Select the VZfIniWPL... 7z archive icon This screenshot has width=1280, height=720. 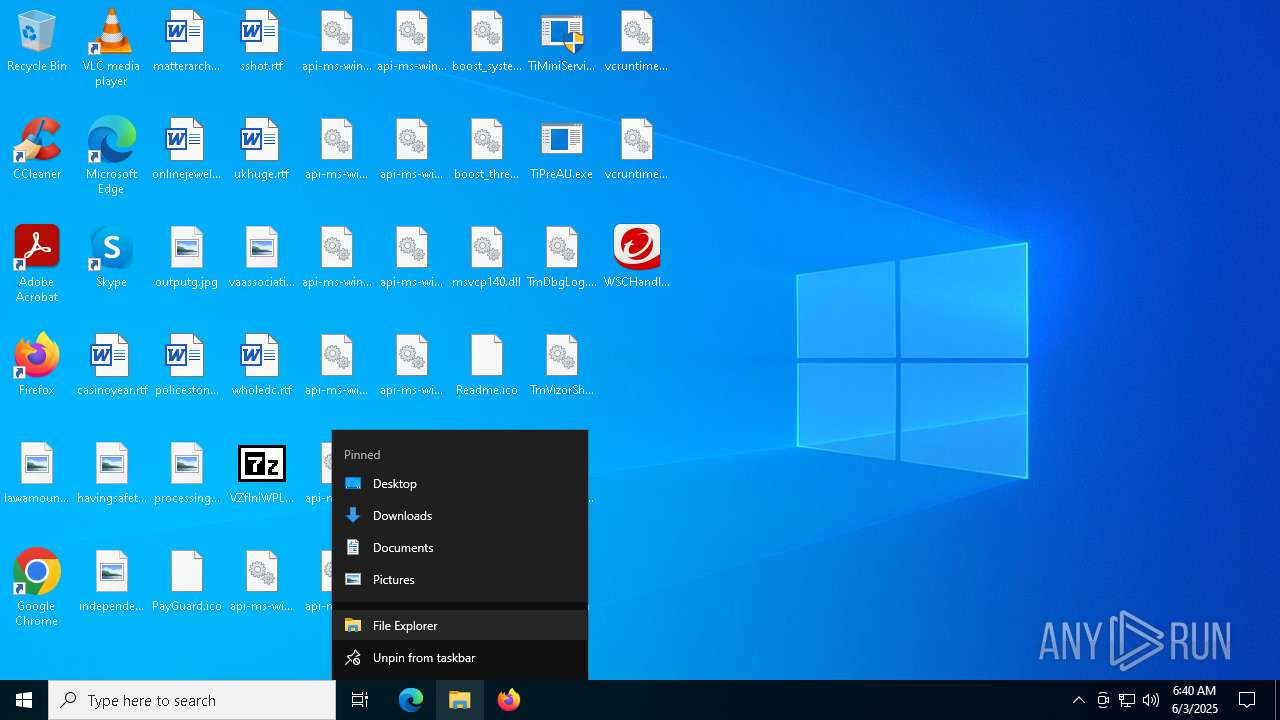click(261, 473)
